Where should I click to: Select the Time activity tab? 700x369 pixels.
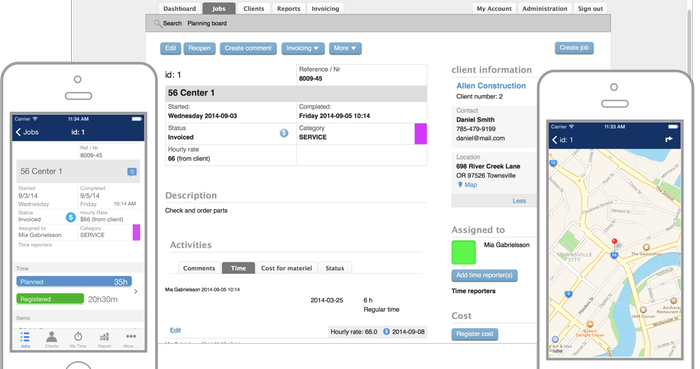coord(238,268)
